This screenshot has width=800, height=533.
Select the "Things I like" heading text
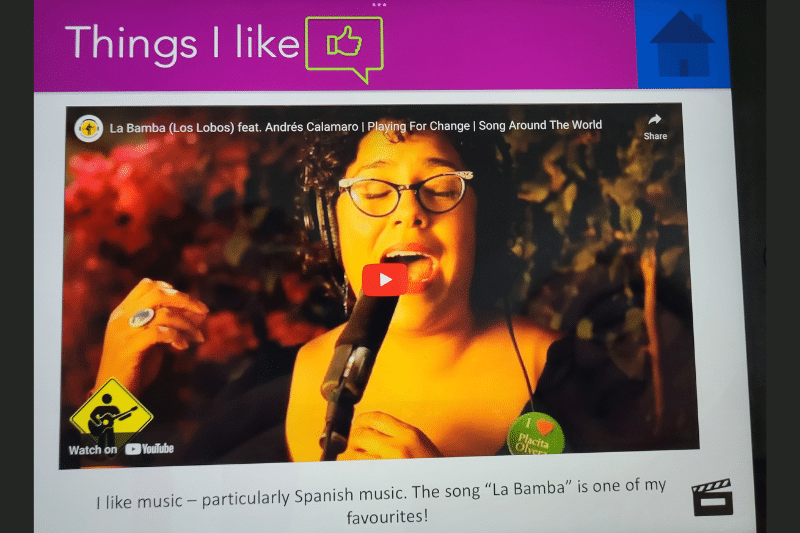tap(182, 44)
